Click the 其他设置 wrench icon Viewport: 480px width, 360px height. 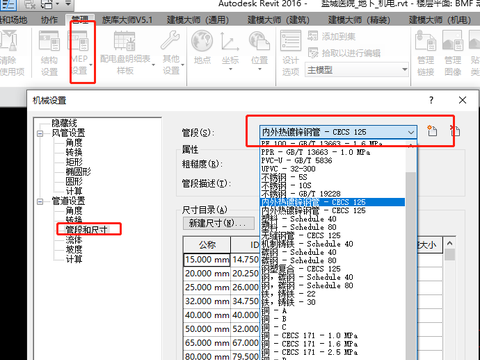[x=170, y=40]
